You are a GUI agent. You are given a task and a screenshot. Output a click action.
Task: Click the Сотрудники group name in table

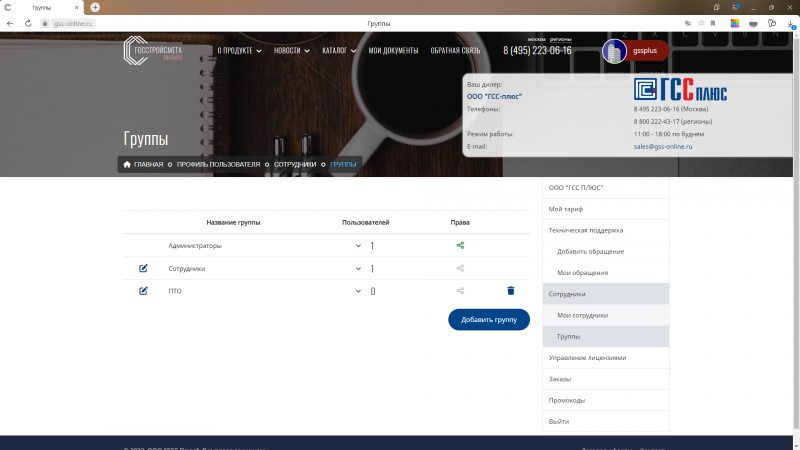click(x=187, y=269)
